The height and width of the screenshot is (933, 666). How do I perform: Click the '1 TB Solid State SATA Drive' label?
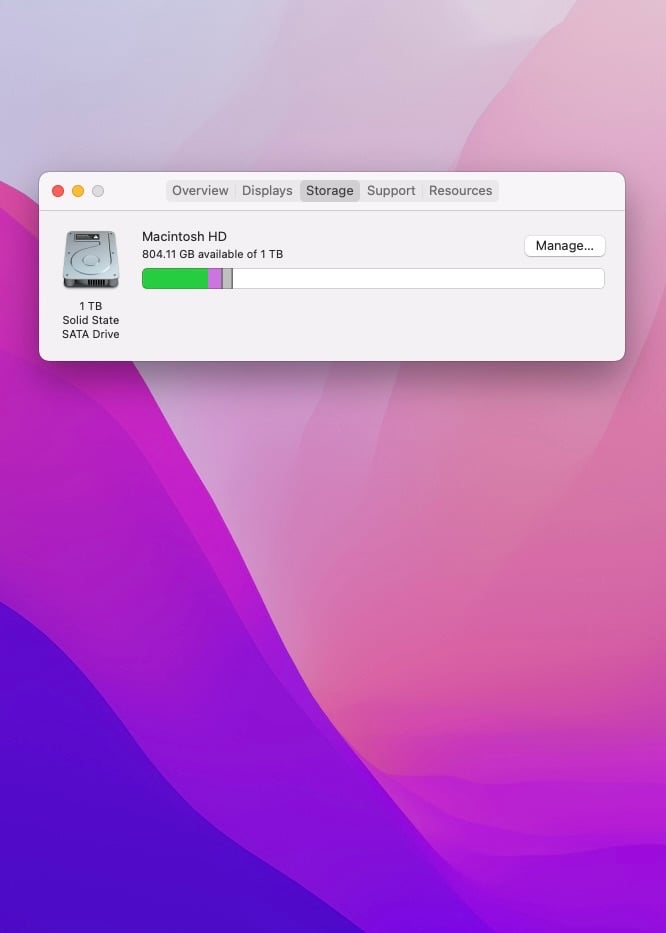[x=90, y=320]
